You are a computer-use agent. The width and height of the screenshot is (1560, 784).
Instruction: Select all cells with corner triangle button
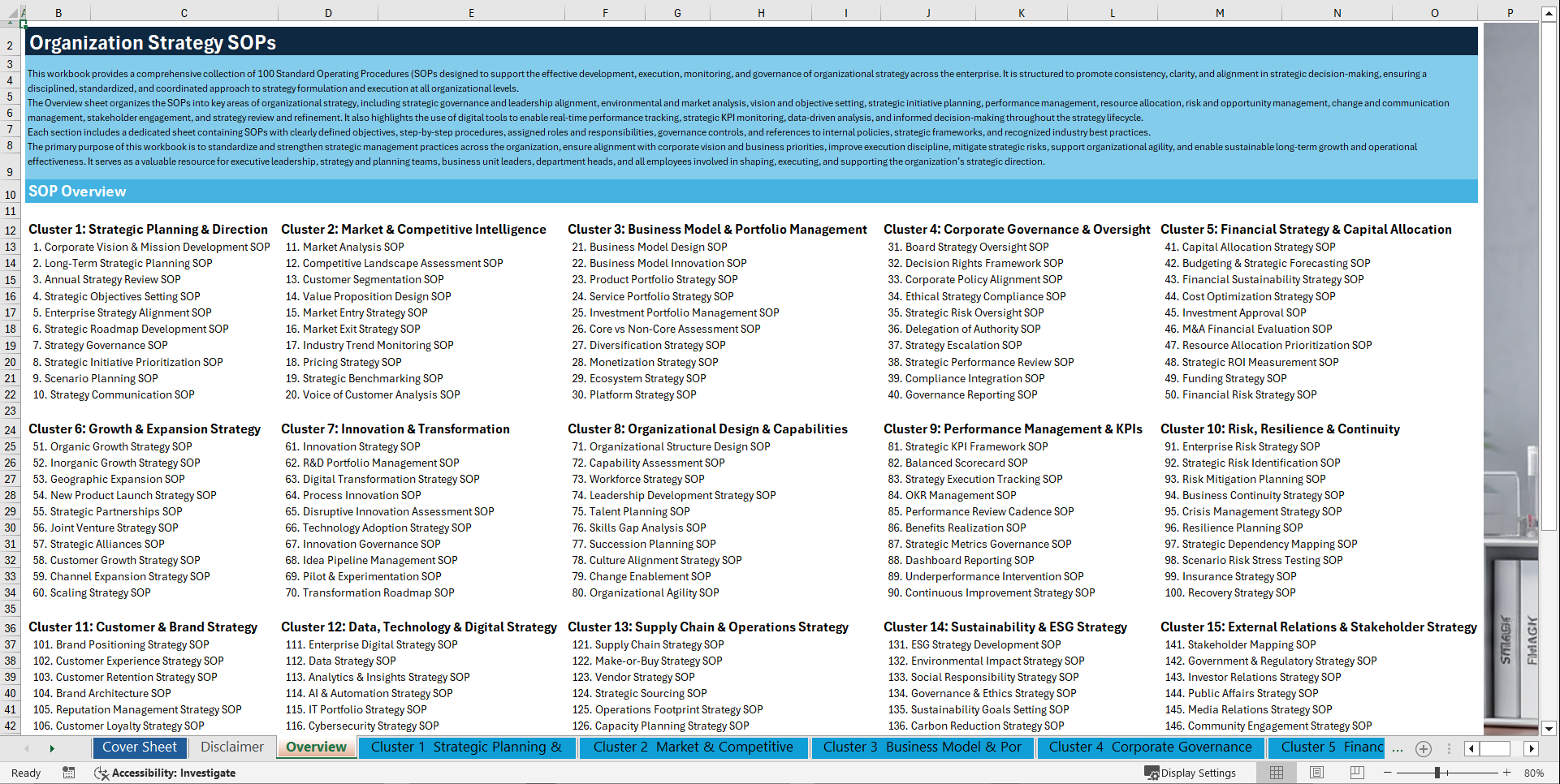pyautogui.click(x=13, y=12)
